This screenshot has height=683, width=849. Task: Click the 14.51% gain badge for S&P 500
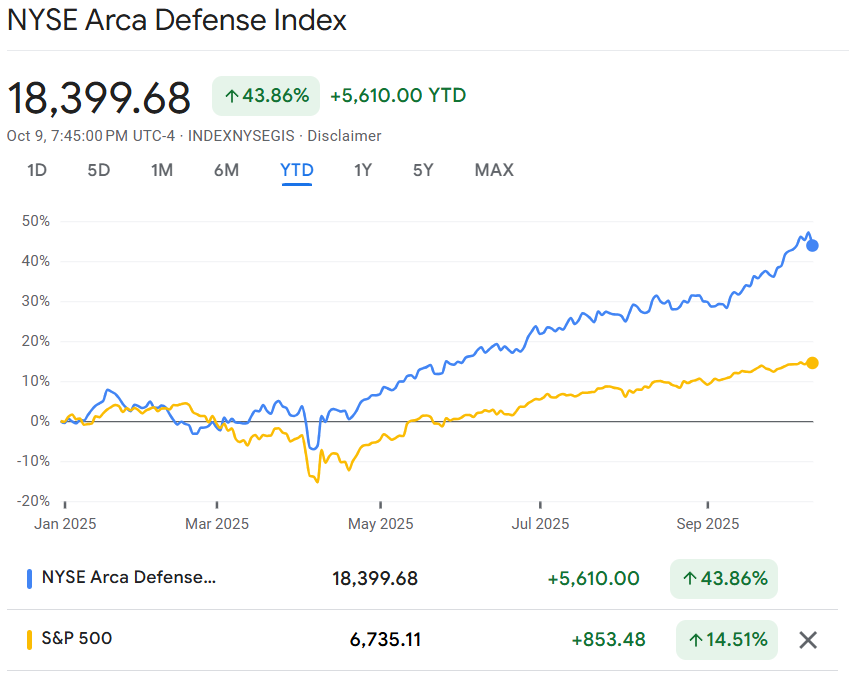point(725,639)
